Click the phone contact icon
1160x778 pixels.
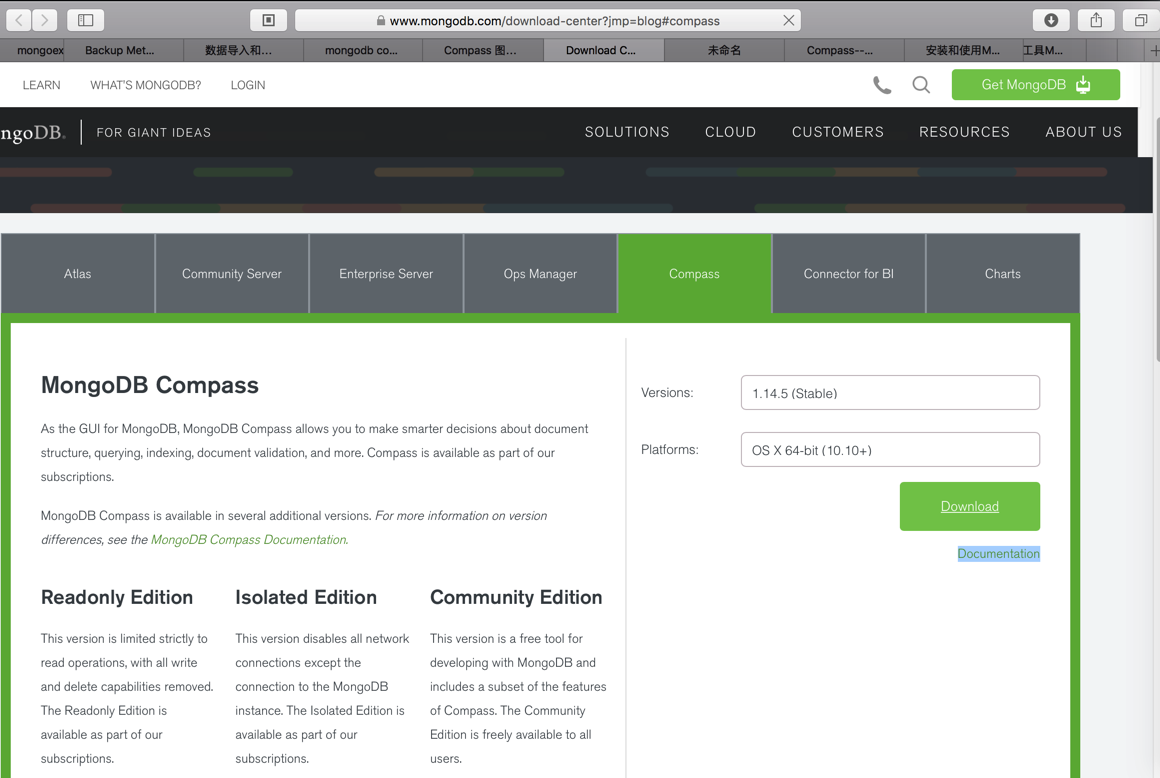point(882,85)
